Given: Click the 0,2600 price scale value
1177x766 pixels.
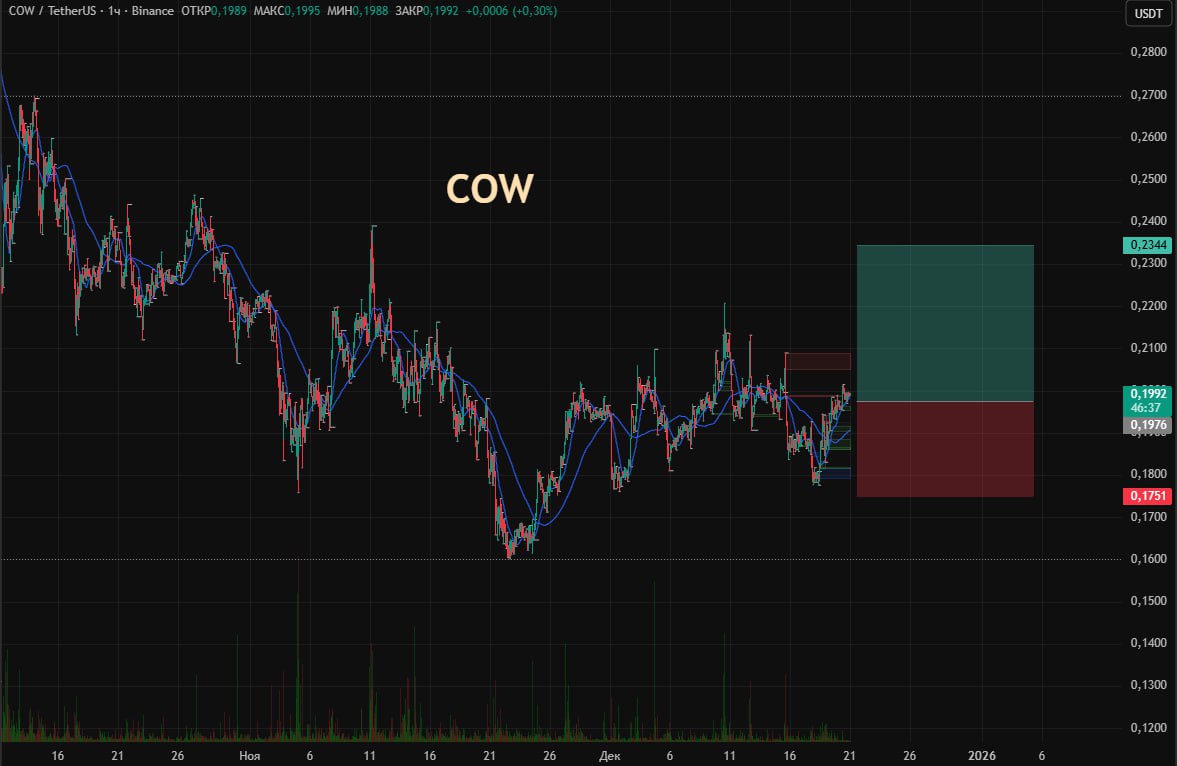Looking at the screenshot, I should coord(1148,137).
